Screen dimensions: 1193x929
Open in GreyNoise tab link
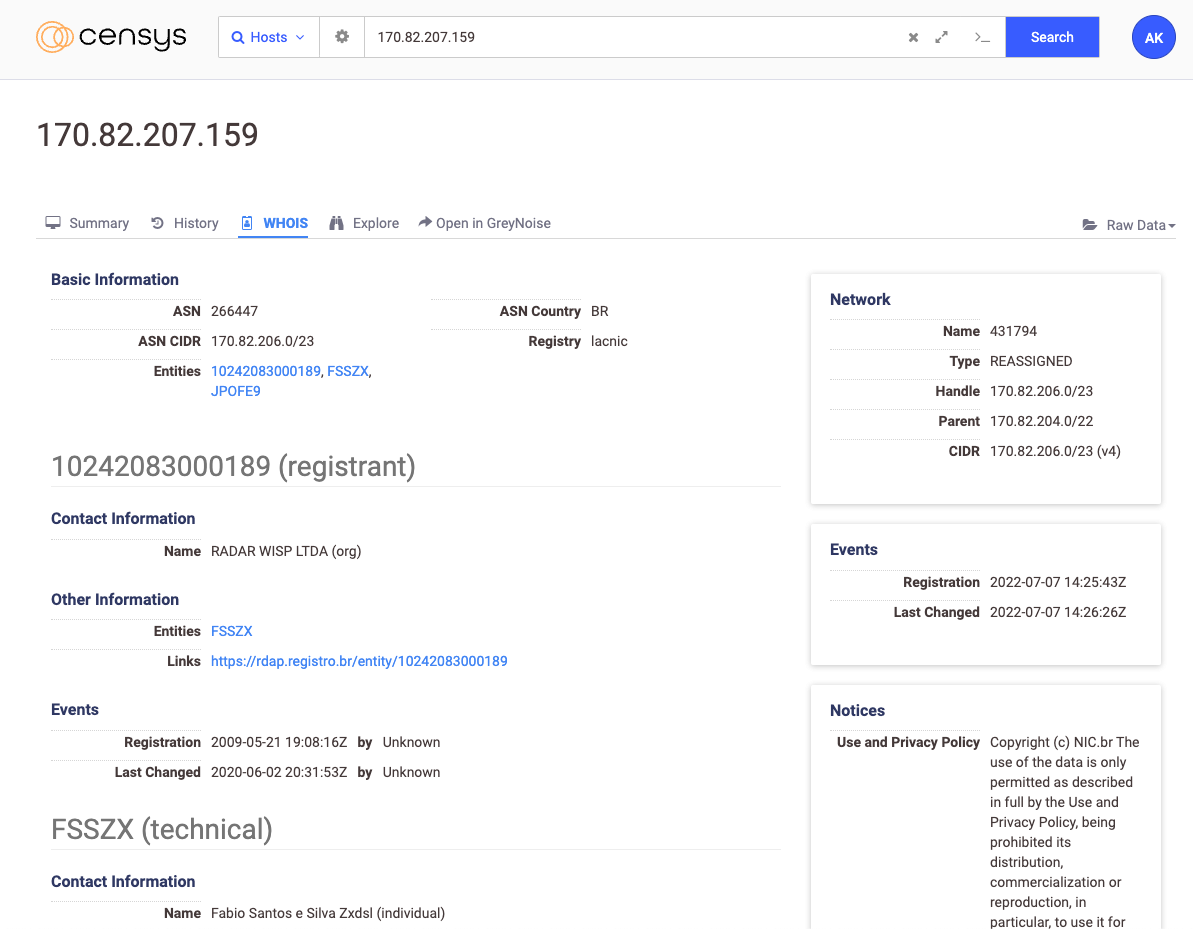pyautogui.click(x=485, y=223)
